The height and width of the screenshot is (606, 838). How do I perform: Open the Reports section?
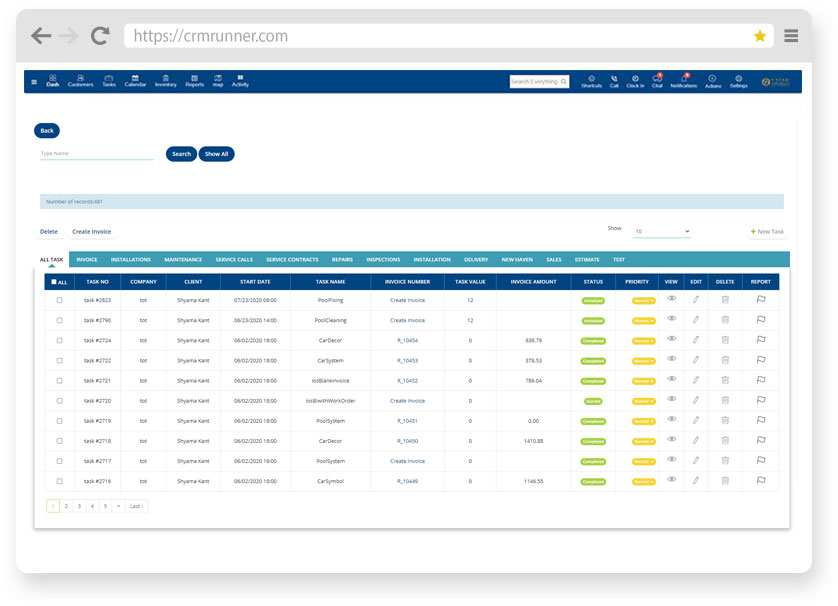[194, 82]
